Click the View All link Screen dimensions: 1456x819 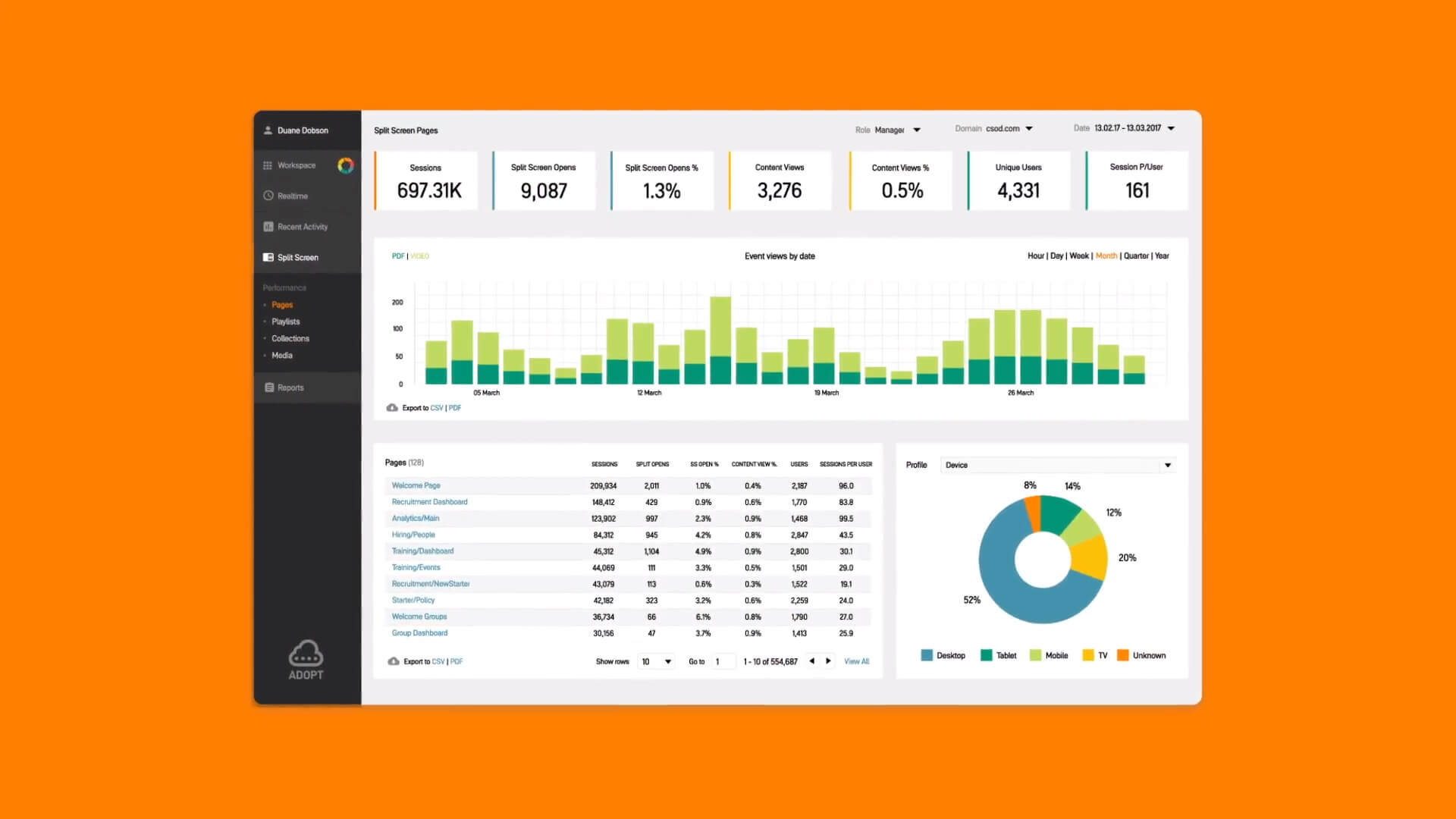point(856,661)
